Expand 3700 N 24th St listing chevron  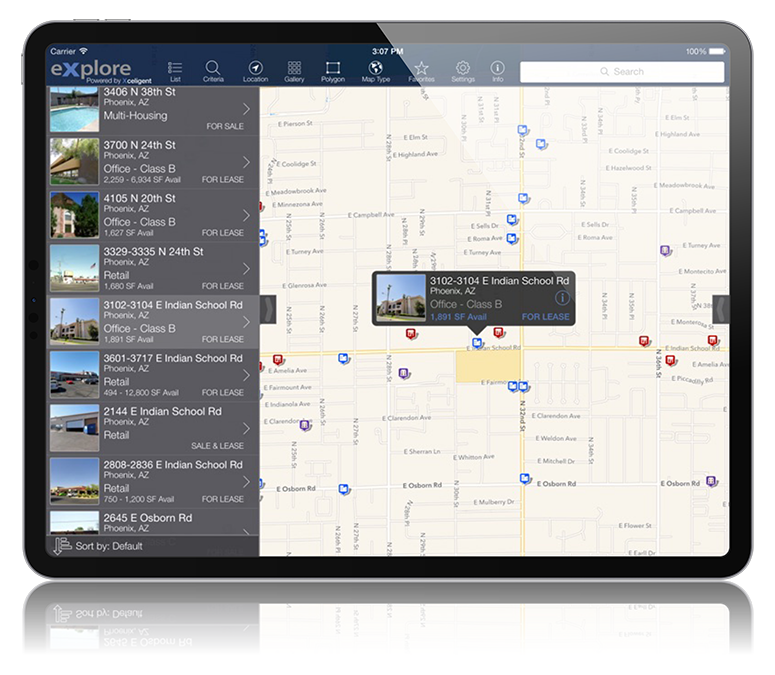(x=246, y=161)
